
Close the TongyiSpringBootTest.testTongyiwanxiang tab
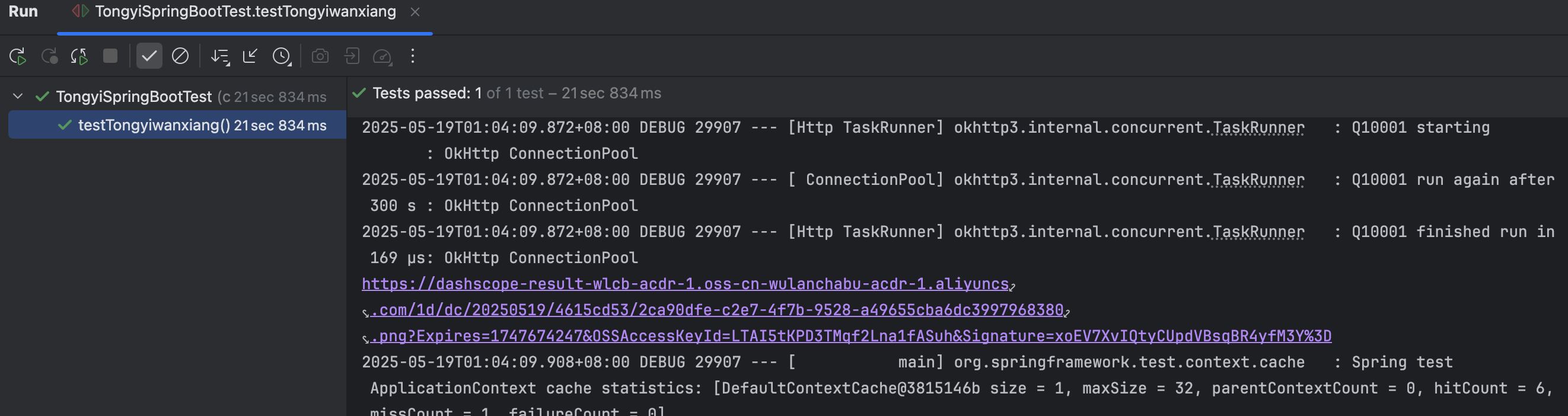coord(415,12)
